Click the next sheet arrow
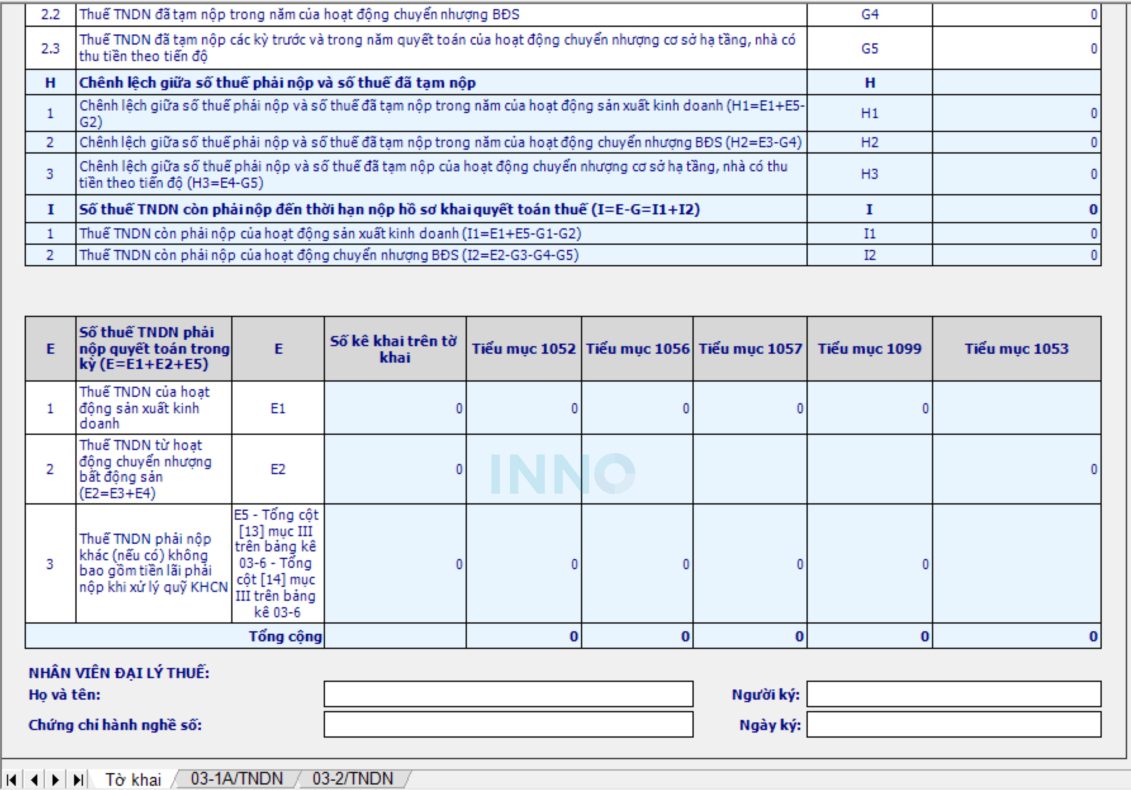 (55, 779)
